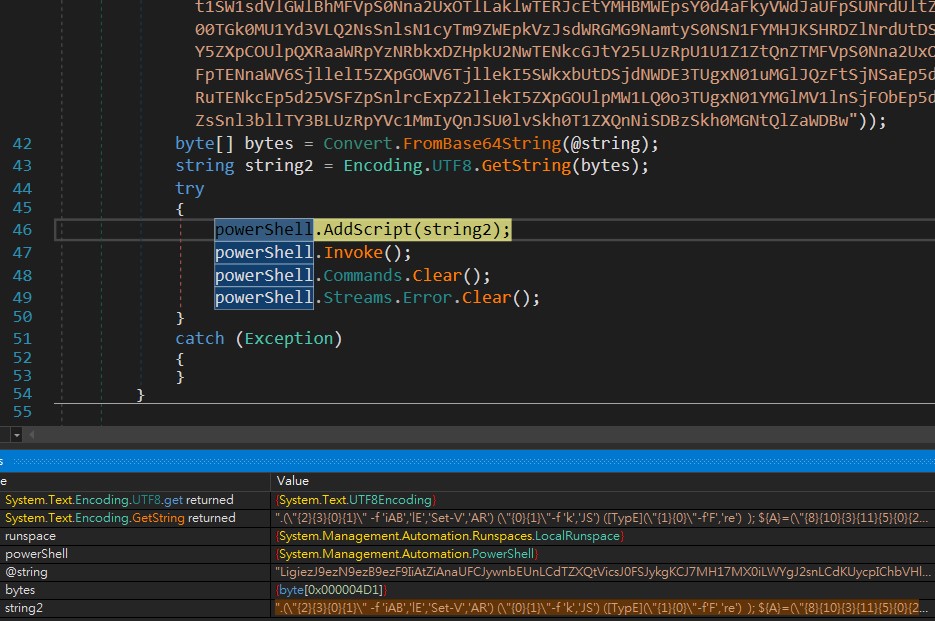Select the bytes variable in Locals

[20, 590]
